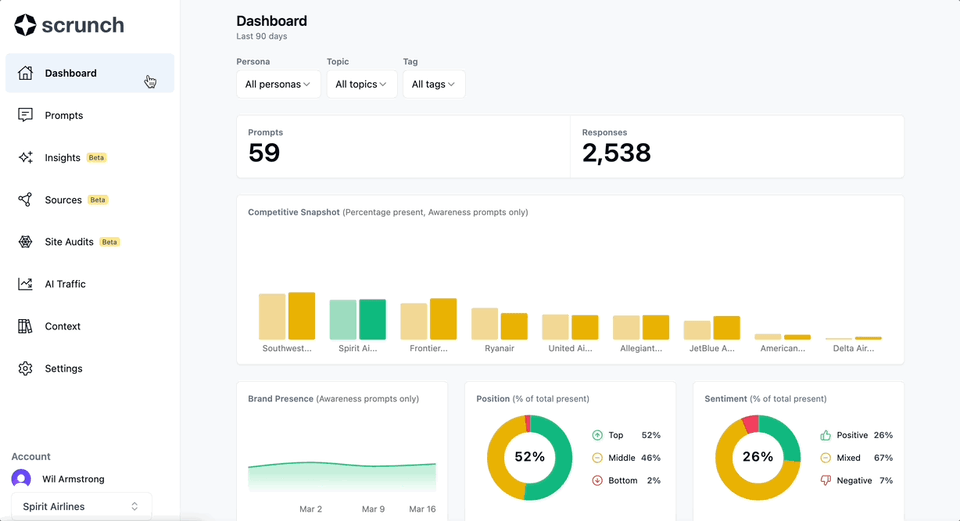Screen dimensions: 960x521
Task: Open the AI Traffic menu item
Action: (x=89, y=284)
